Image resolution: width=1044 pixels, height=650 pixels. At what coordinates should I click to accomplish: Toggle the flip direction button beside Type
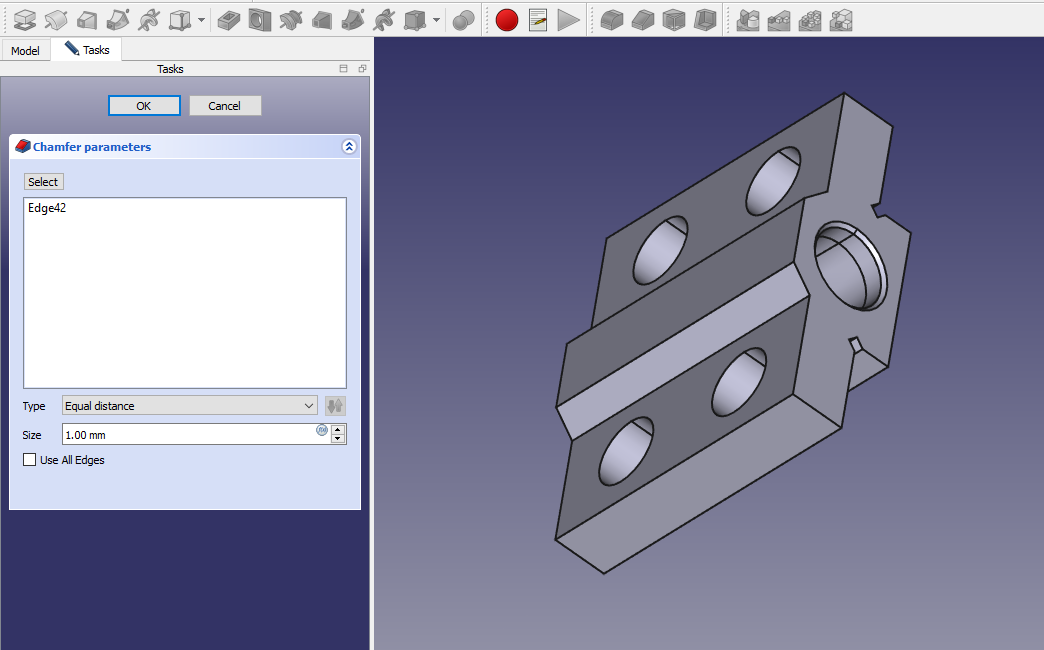click(335, 406)
